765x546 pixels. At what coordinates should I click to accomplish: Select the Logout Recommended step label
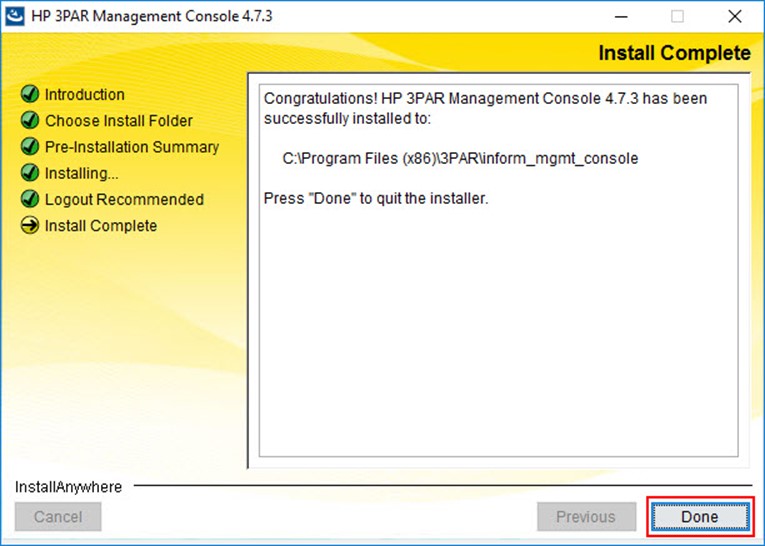click(124, 200)
